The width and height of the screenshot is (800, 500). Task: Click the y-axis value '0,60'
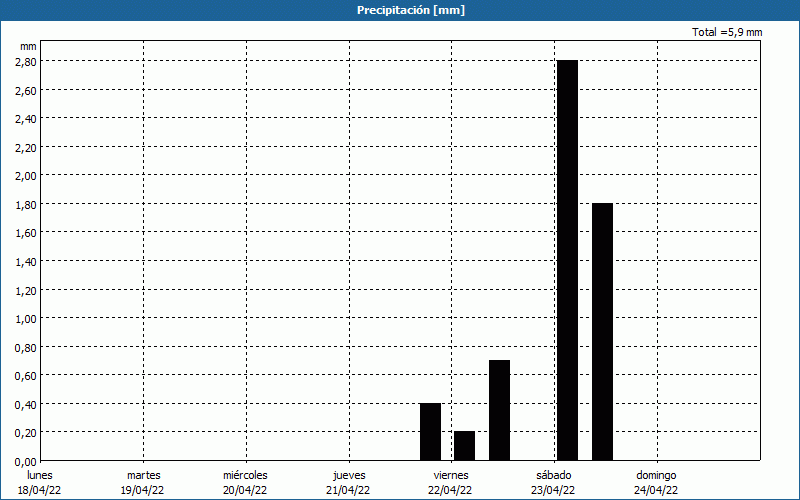point(27,376)
